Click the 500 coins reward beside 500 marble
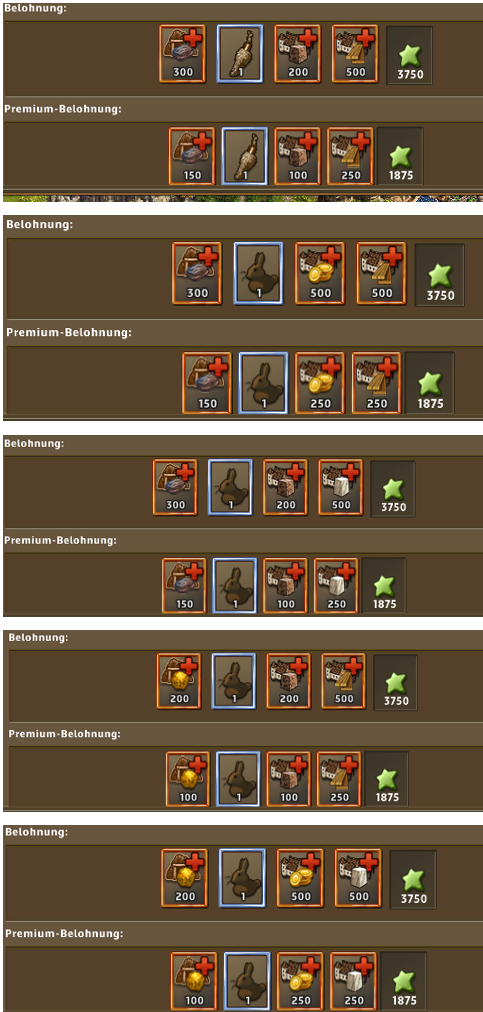Screen dimensions: 483x1012 (x=300, y=876)
